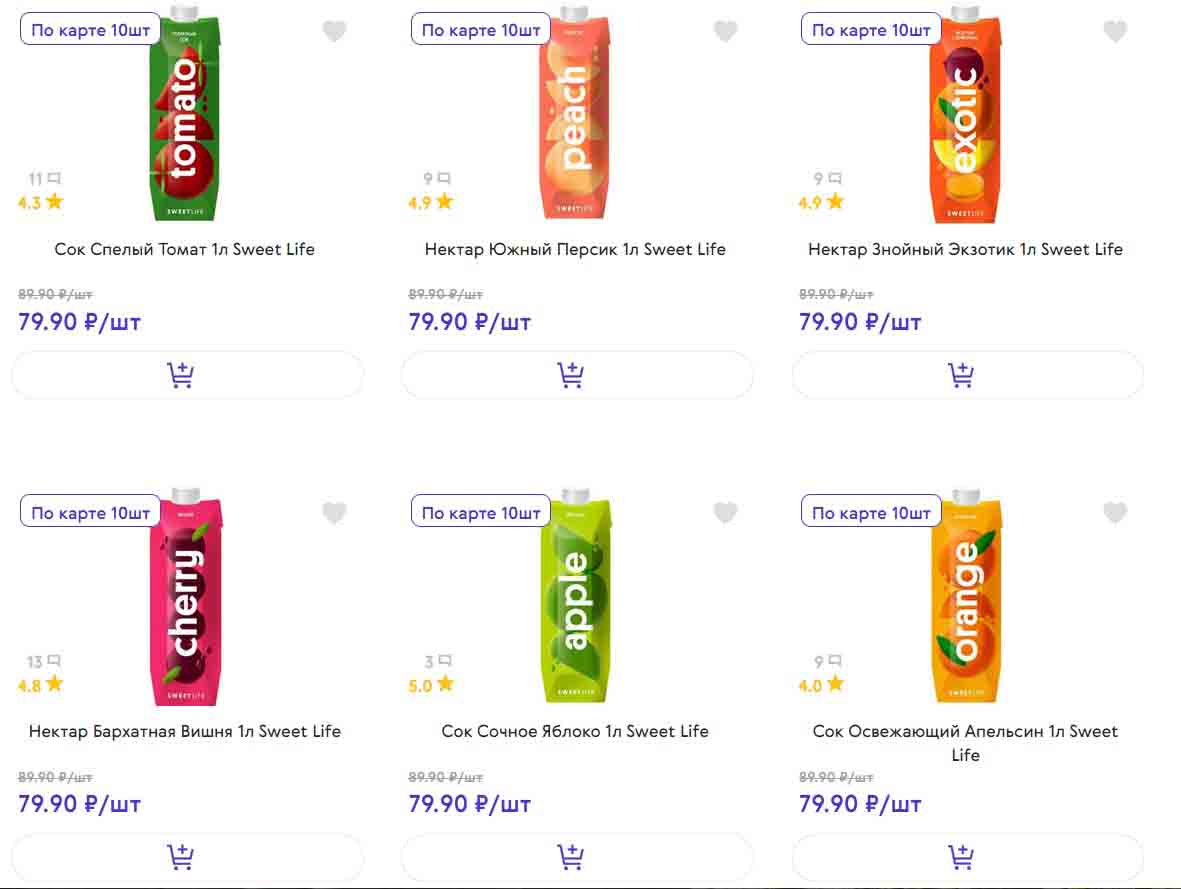Open Сок Освежающий Апельсин product title
The height and width of the screenshot is (889, 1181).
click(x=965, y=742)
